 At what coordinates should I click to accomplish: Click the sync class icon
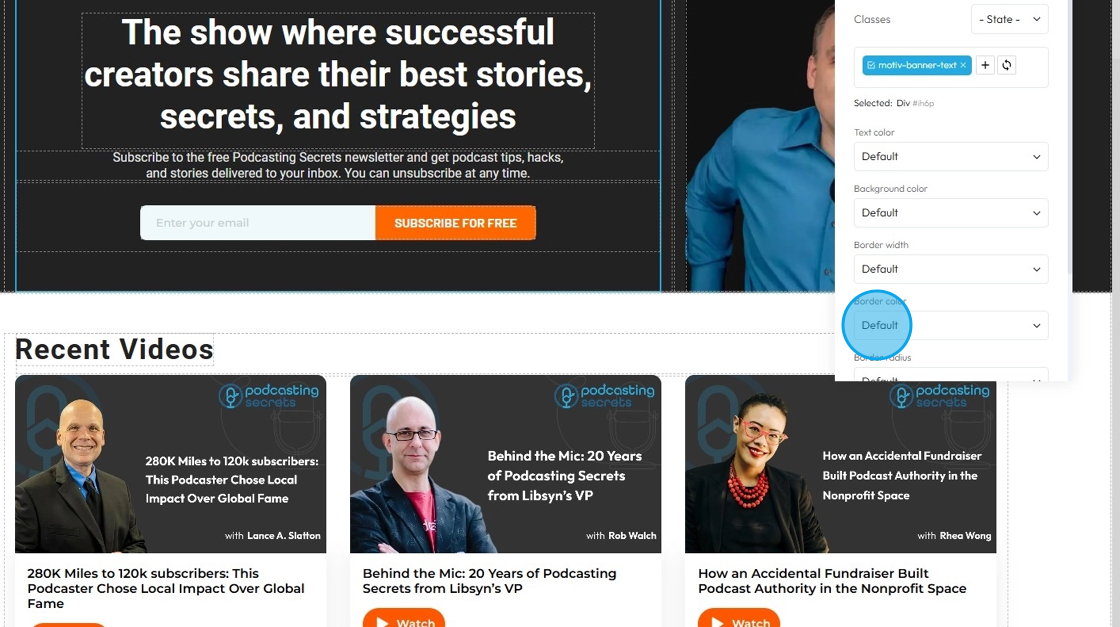(x=1006, y=65)
